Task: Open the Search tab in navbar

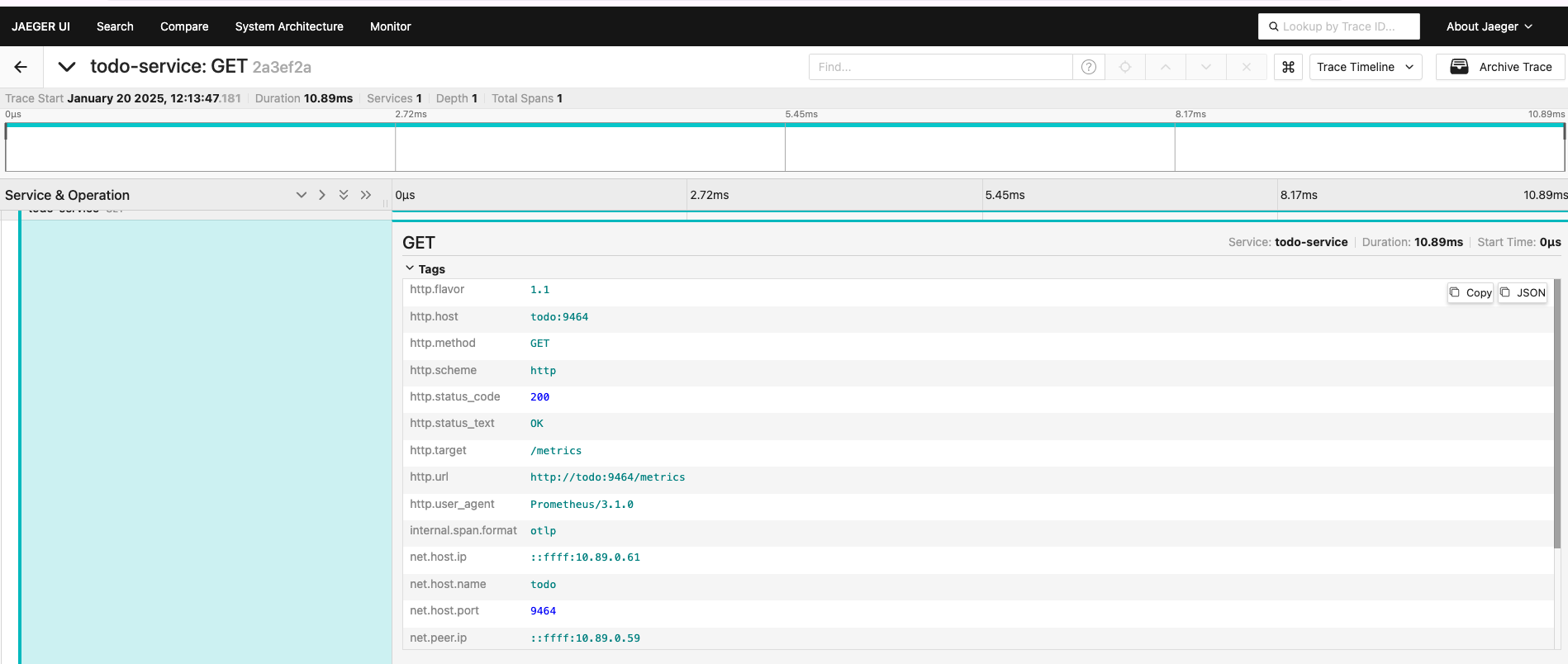Action: (115, 26)
